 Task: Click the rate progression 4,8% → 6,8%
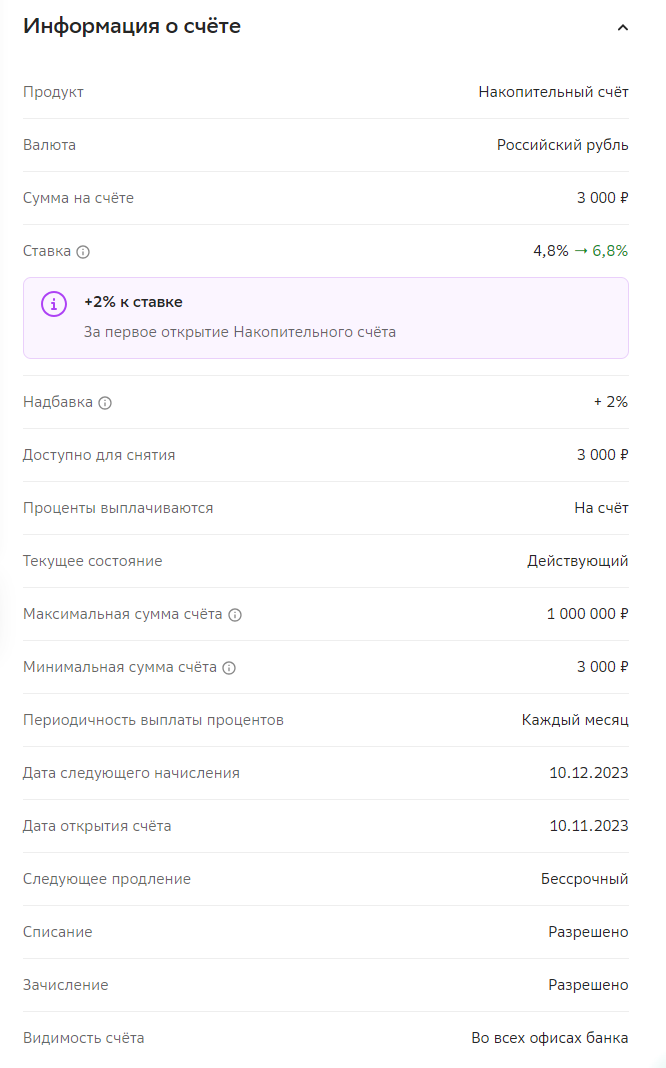click(580, 252)
